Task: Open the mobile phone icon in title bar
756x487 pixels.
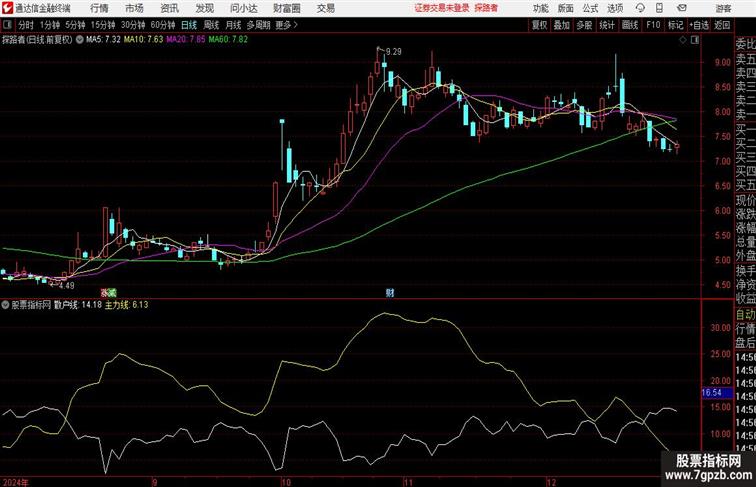Action: coord(659,8)
